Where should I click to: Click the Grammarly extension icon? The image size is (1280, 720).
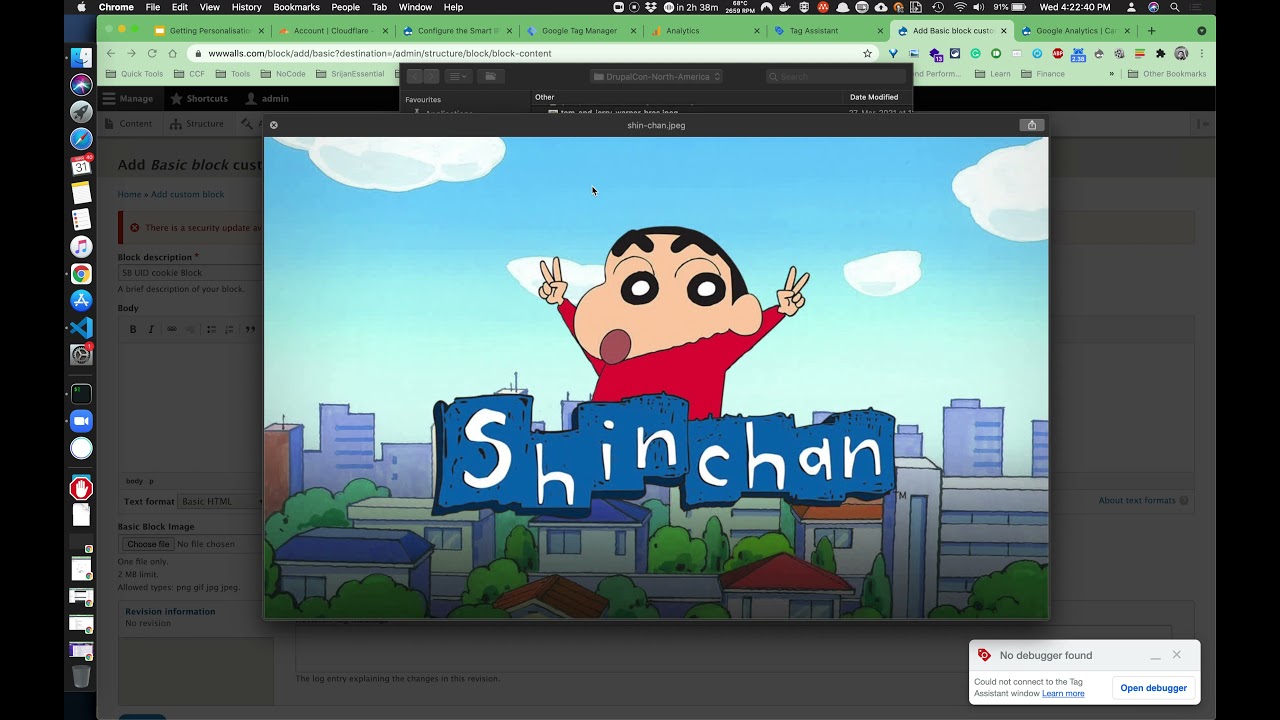pyautogui.click(x=976, y=53)
